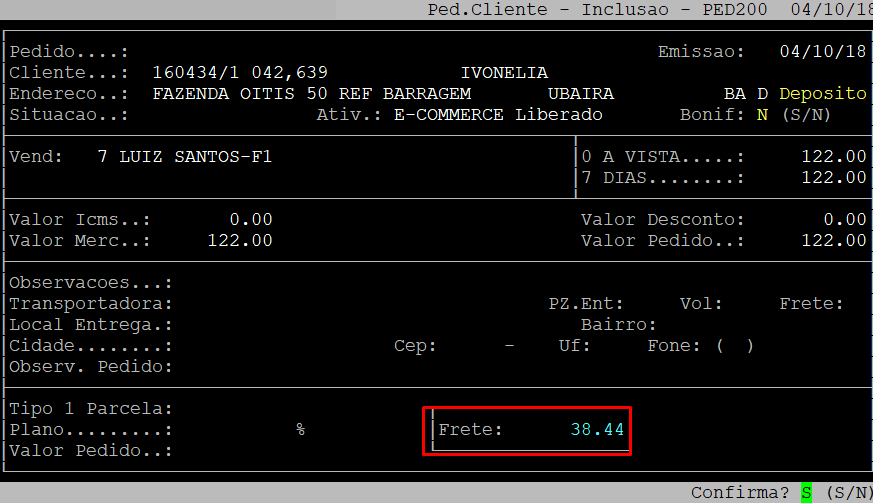Select the yellow Deposito text

click(822, 94)
